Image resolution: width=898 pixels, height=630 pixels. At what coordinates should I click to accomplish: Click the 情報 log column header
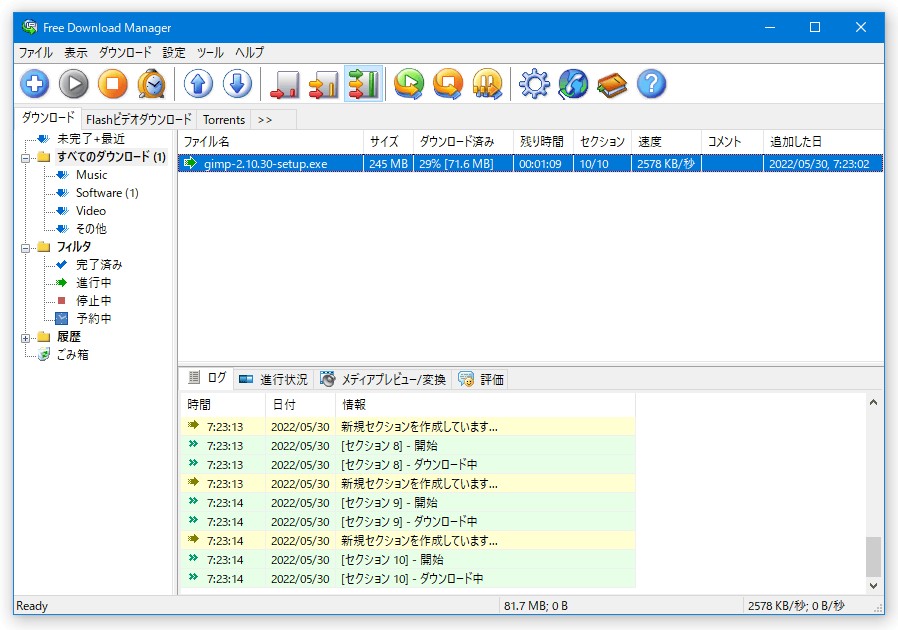[x=485, y=404]
